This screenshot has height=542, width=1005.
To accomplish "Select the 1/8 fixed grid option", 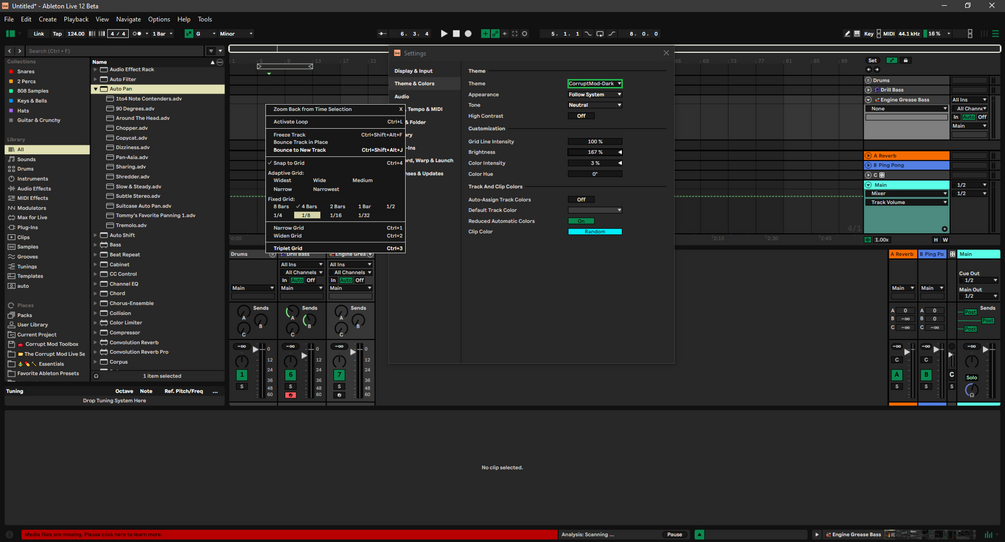I will [x=306, y=215].
